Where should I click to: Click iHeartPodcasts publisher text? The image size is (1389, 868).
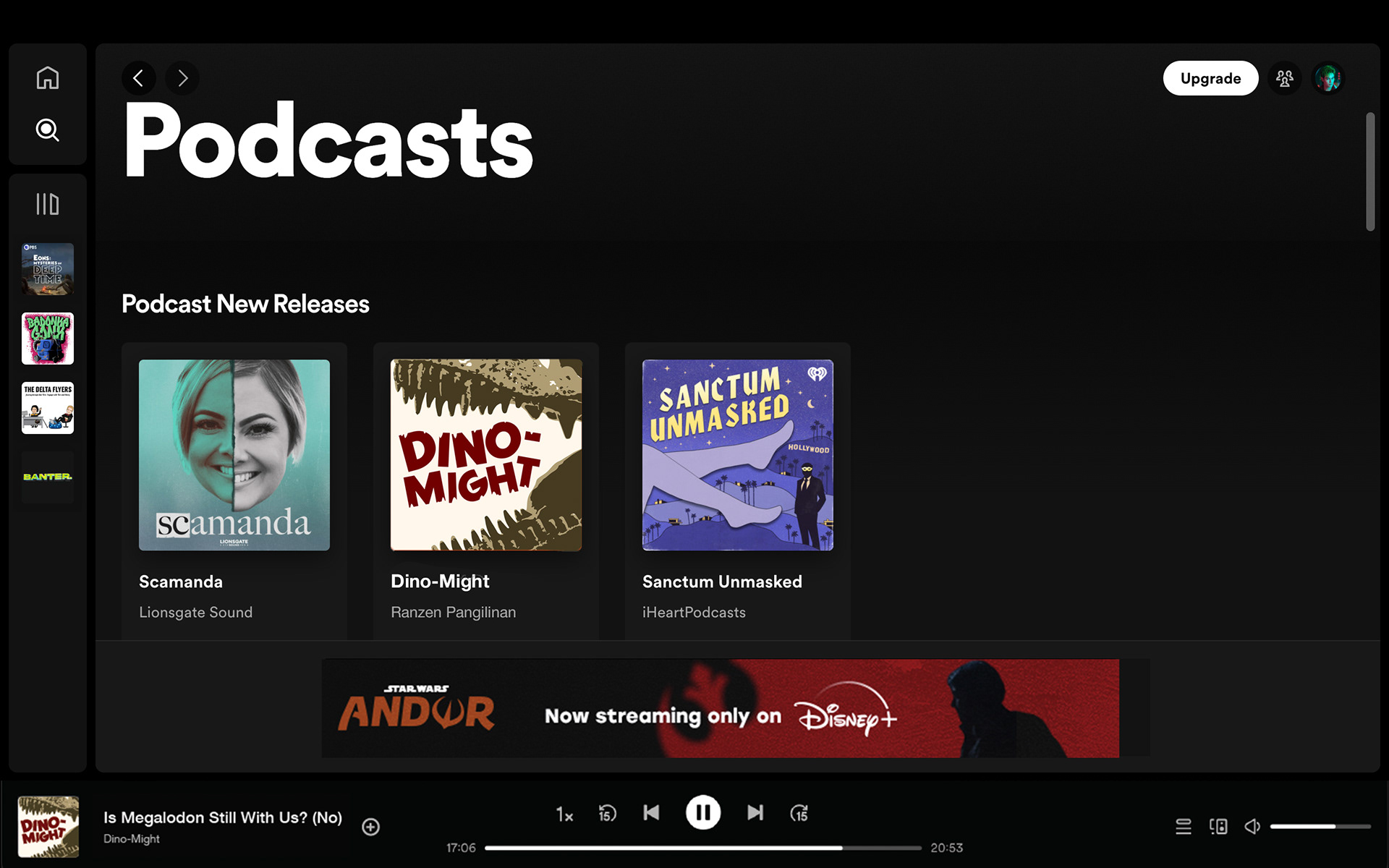[x=694, y=613]
